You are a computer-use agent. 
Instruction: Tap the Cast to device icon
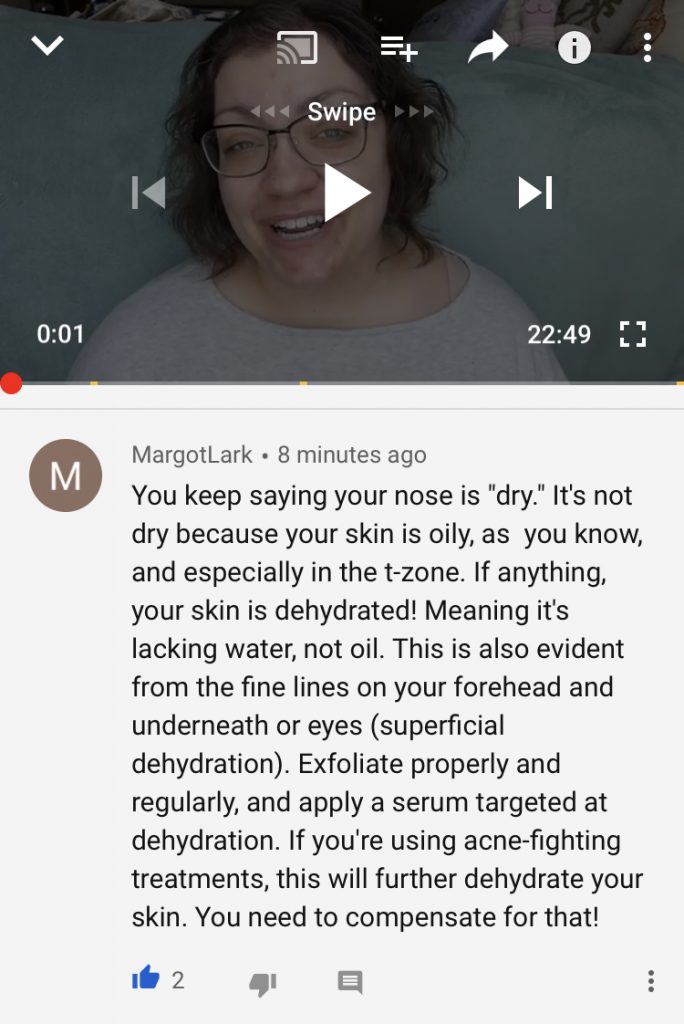point(297,48)
